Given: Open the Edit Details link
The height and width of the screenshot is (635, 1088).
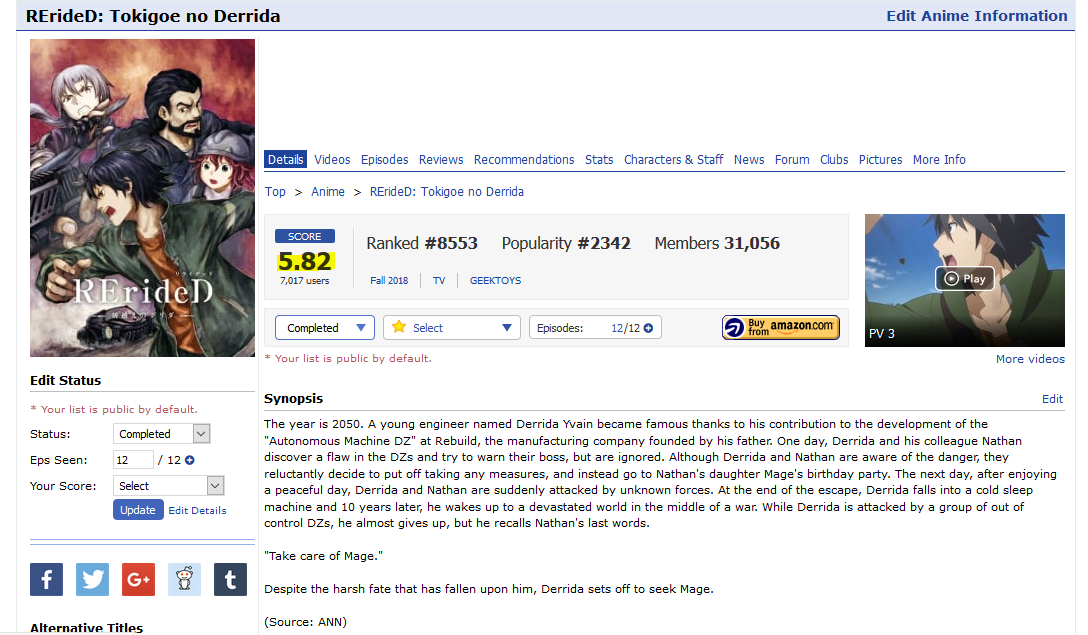Looking at the screenshot, I should pyautogui.click(x=197, y=510).
